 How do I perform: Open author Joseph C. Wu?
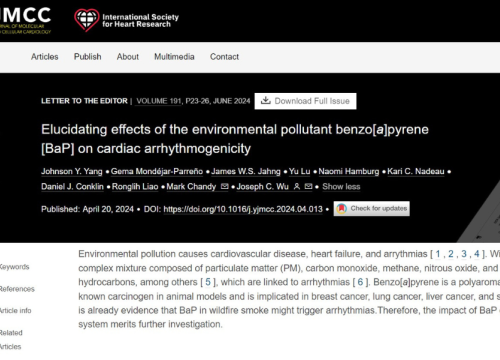click(x=263, y=187)
